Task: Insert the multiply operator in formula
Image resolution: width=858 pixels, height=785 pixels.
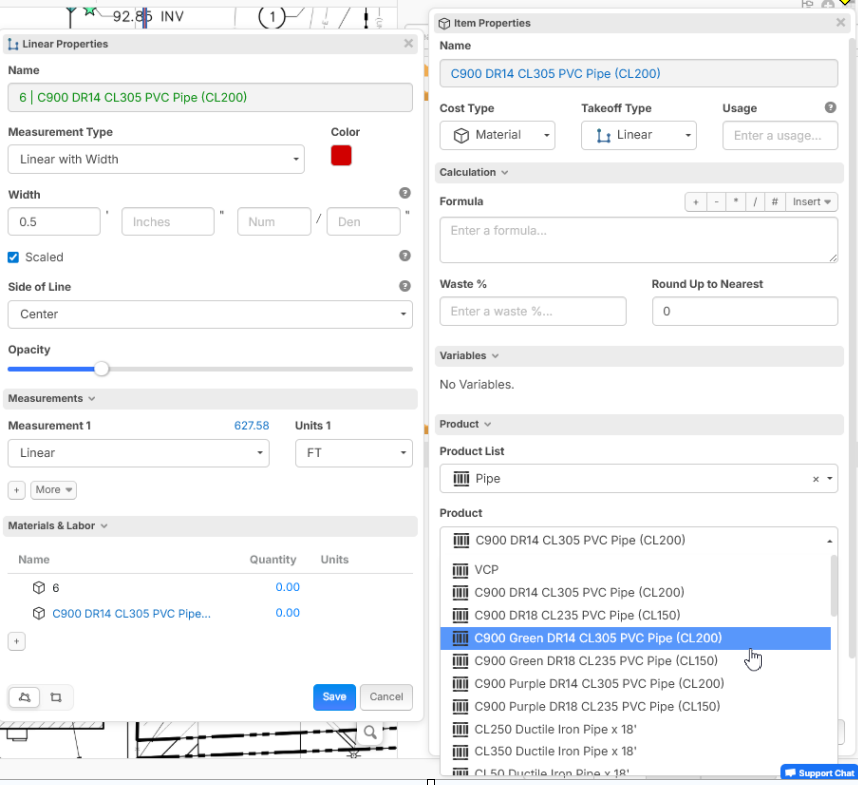Action: pyautogui.click(x=735, y=202)
